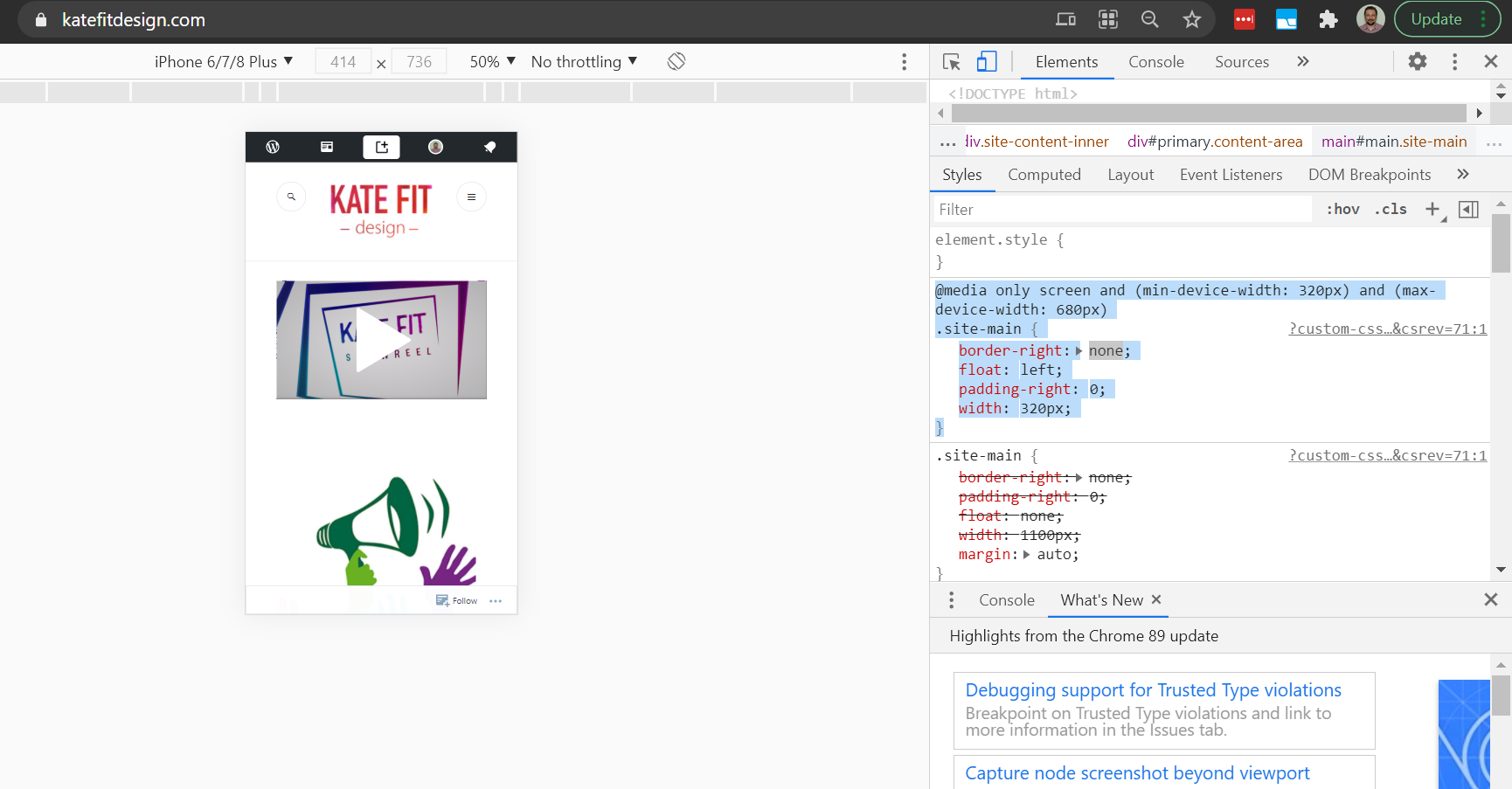Open DevTools settings gear

point(1418,62)
